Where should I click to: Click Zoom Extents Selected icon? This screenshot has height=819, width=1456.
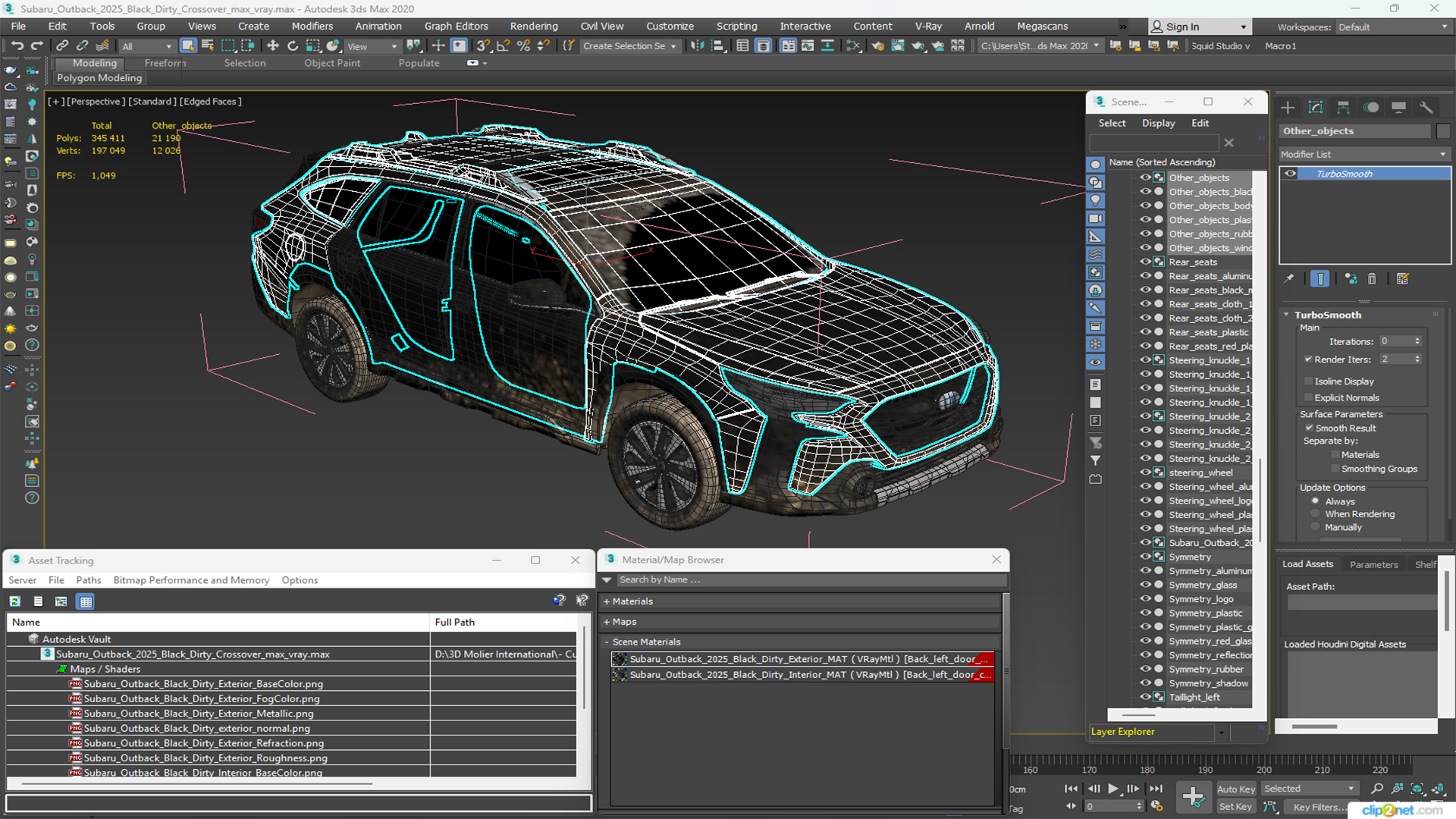click(x=1417, y=789)
